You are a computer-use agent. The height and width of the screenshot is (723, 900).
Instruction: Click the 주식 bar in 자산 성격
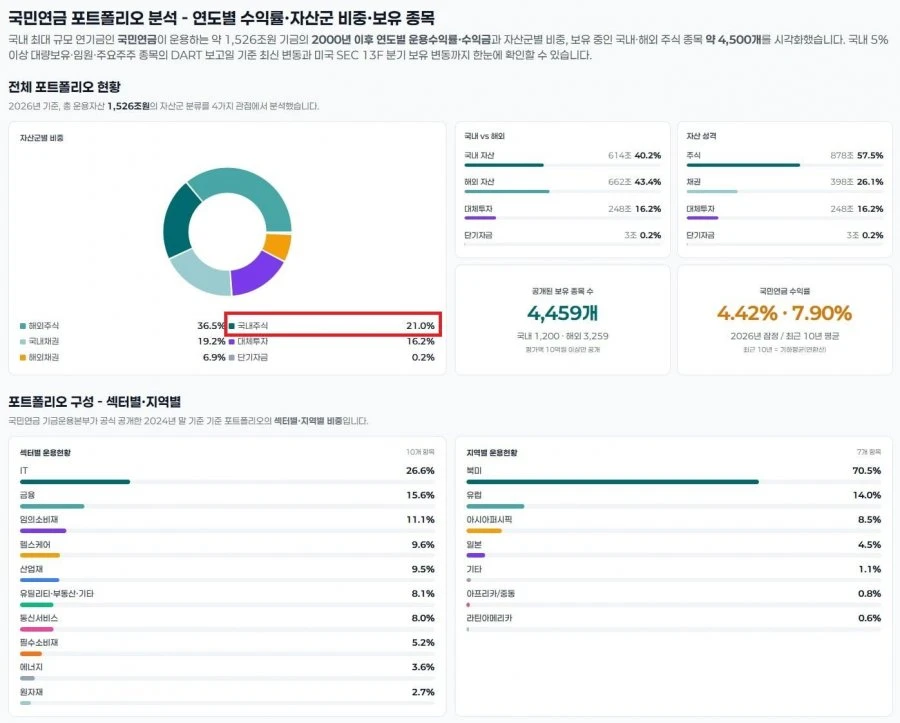[785, 165]
